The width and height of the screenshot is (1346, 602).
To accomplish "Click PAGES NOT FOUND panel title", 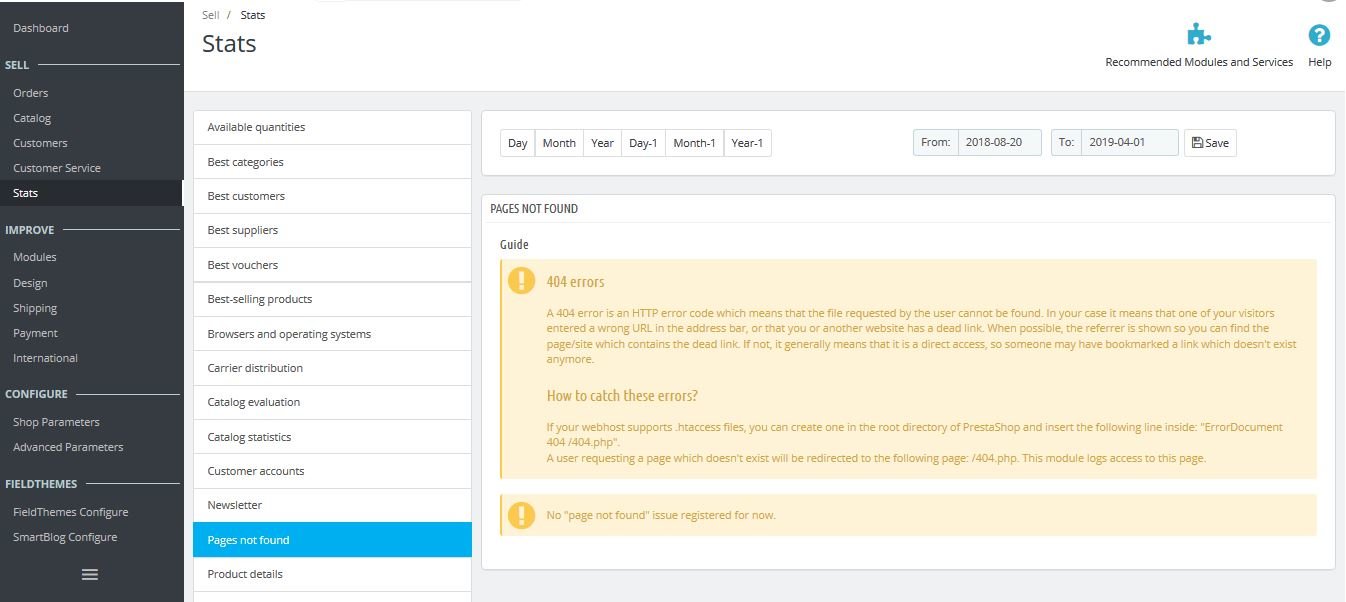I will point(534,209).
